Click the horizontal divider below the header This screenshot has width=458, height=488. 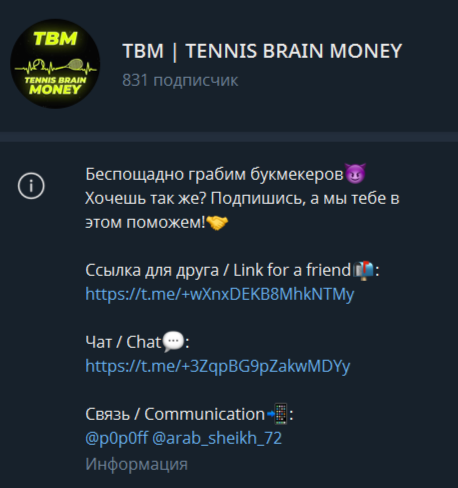click(x=229, y=137)
